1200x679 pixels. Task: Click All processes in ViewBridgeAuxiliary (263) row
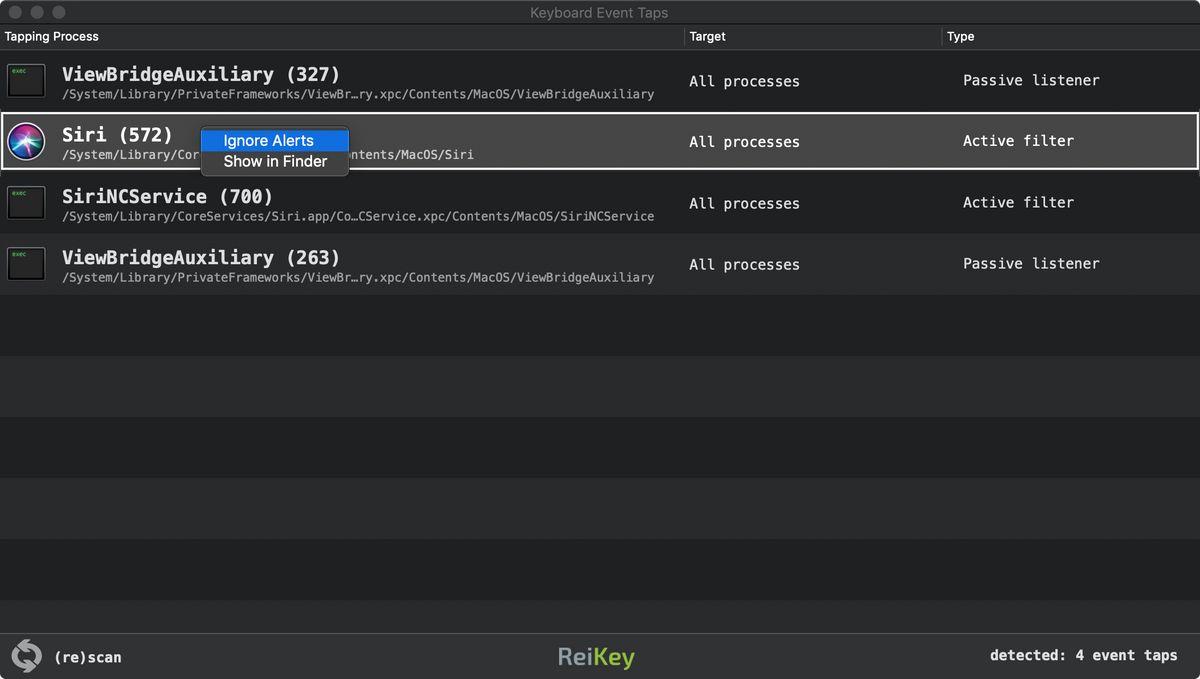coord(744,264)
